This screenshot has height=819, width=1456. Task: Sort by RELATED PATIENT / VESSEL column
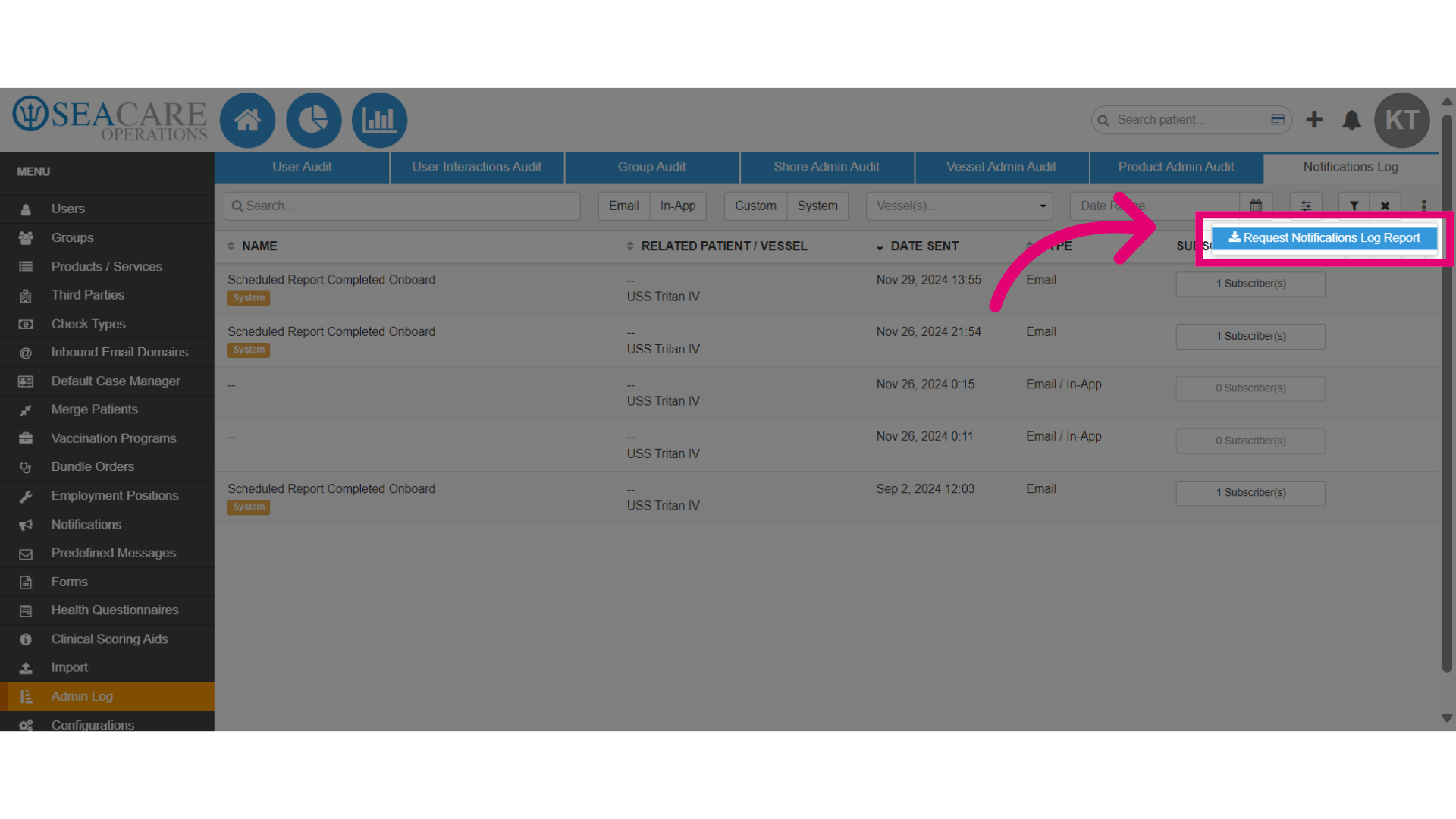pyautogui.click(x=717, y=246)
